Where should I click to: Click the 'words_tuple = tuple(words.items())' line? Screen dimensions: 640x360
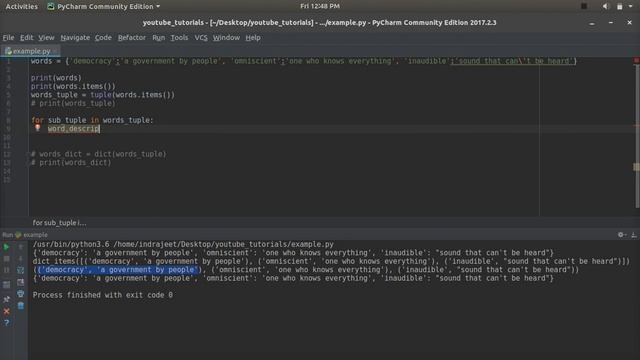pos(103,95)
